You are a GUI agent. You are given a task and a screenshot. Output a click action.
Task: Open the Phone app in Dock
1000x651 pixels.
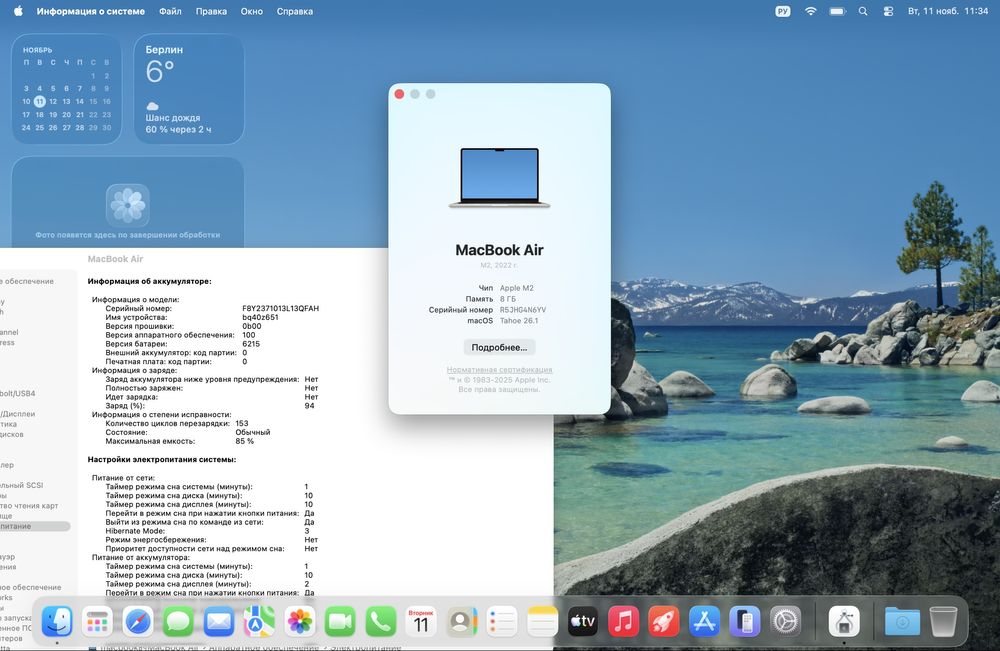coord(381,621)
